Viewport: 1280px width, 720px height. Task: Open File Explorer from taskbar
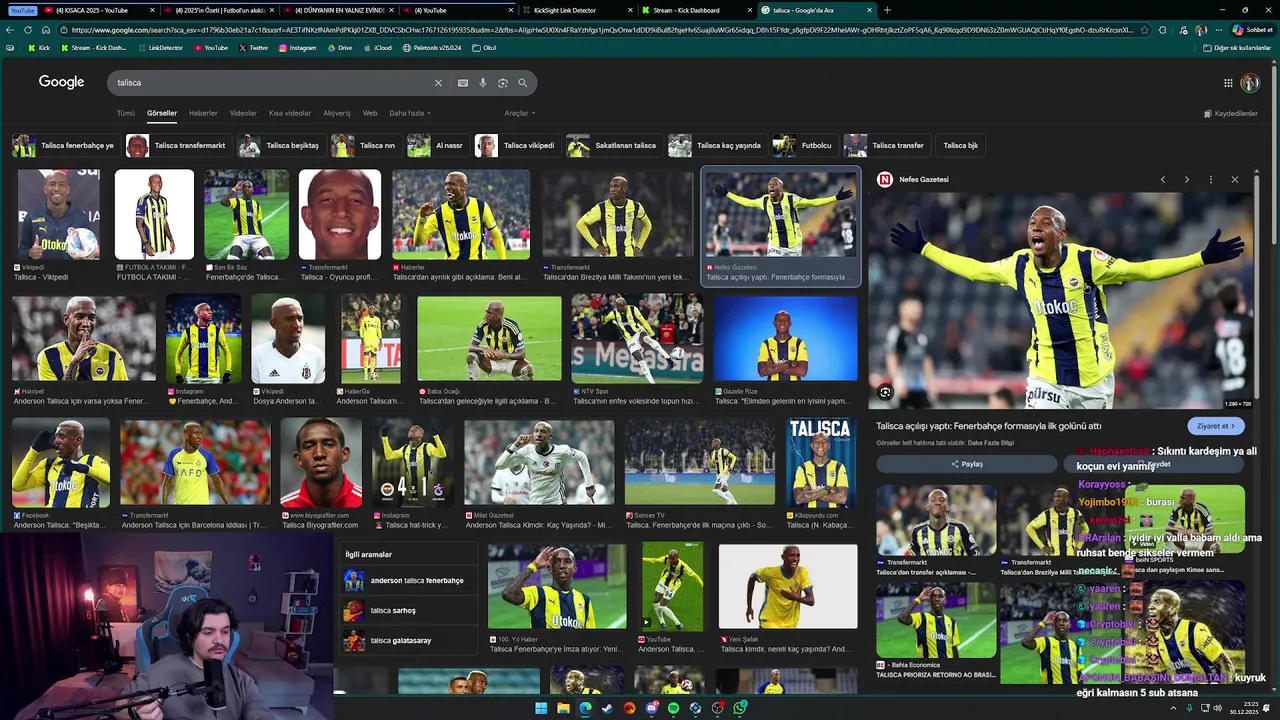[x=563, y=708]
